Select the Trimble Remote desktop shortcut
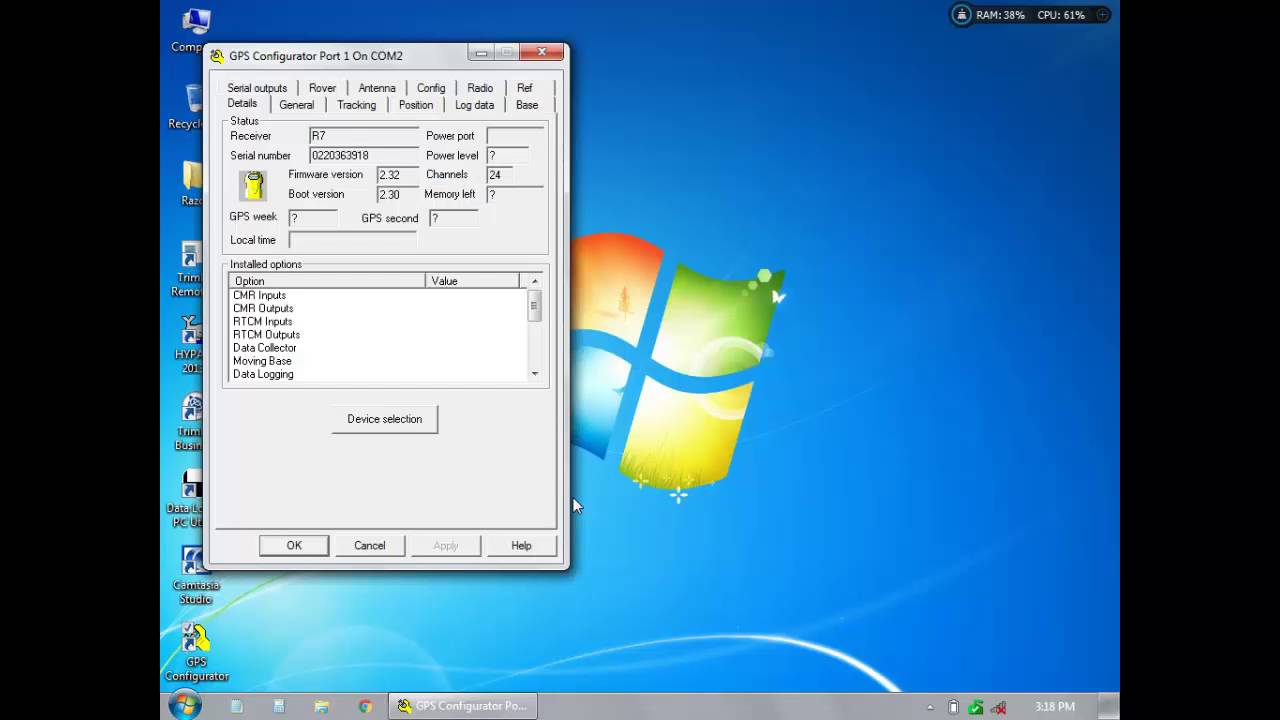 (x=188, y=268)
